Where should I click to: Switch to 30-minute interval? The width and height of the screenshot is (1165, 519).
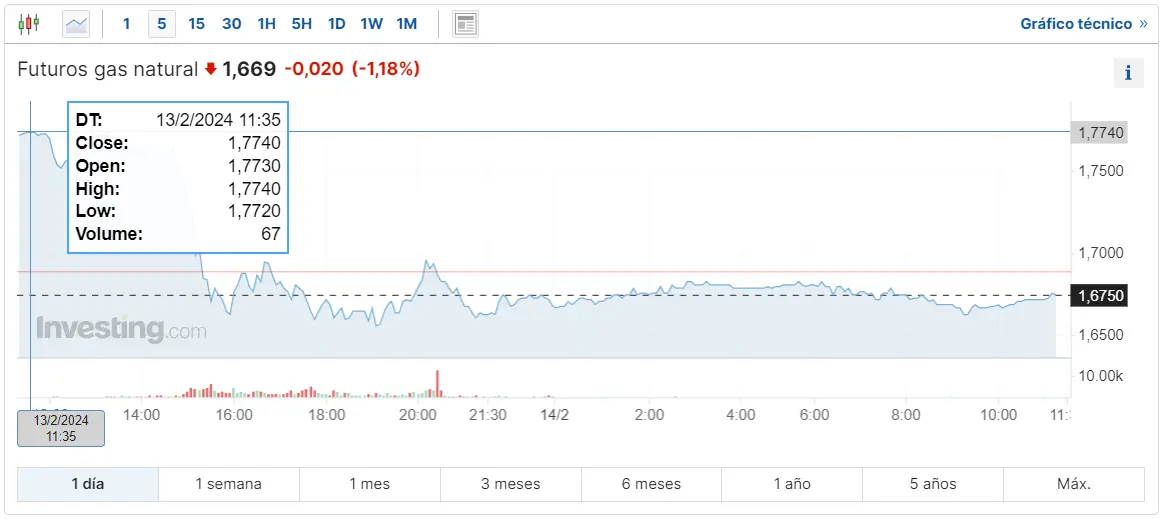pos(231,23)
